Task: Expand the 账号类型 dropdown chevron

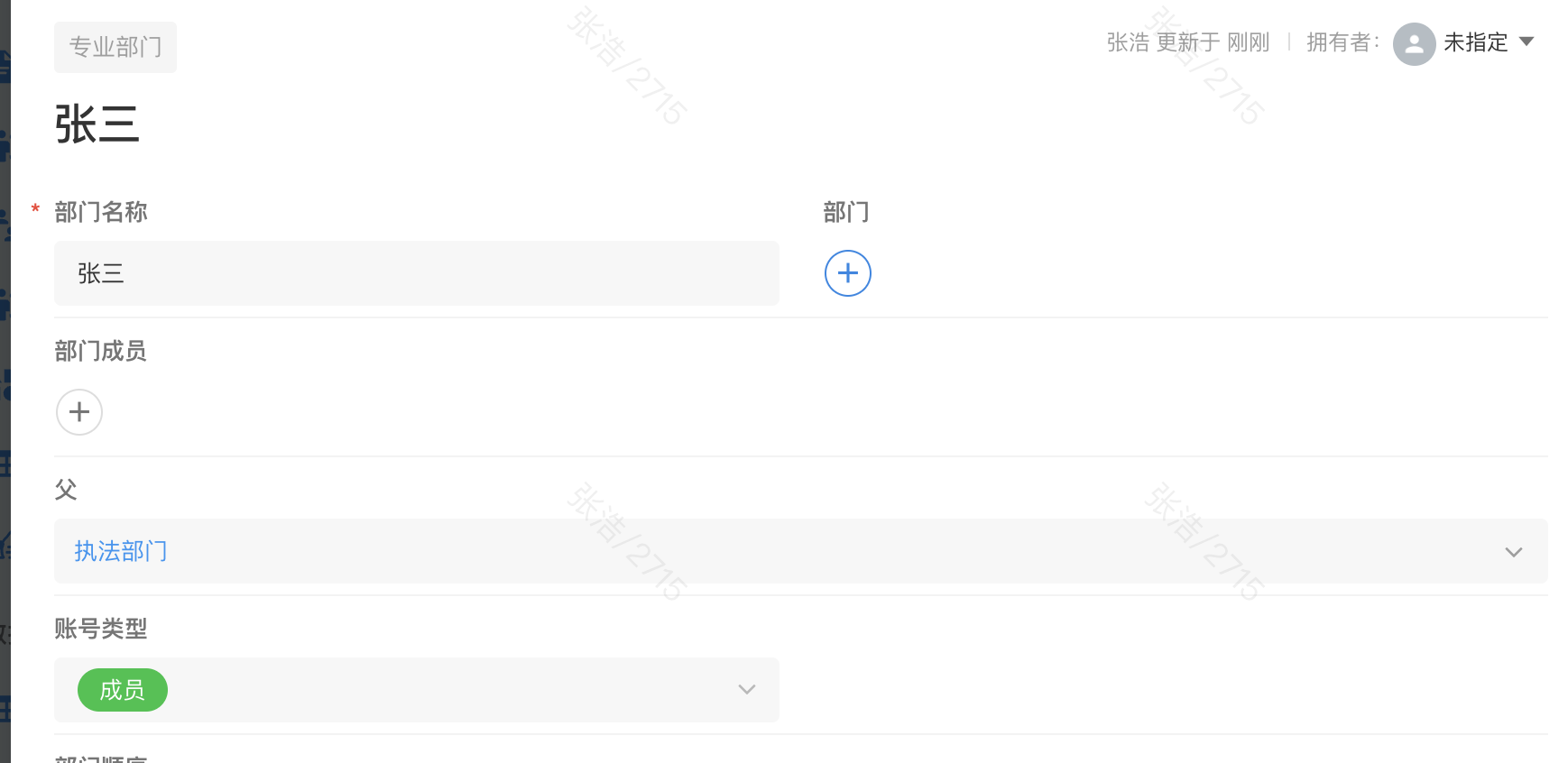Action: pos(746,690)
